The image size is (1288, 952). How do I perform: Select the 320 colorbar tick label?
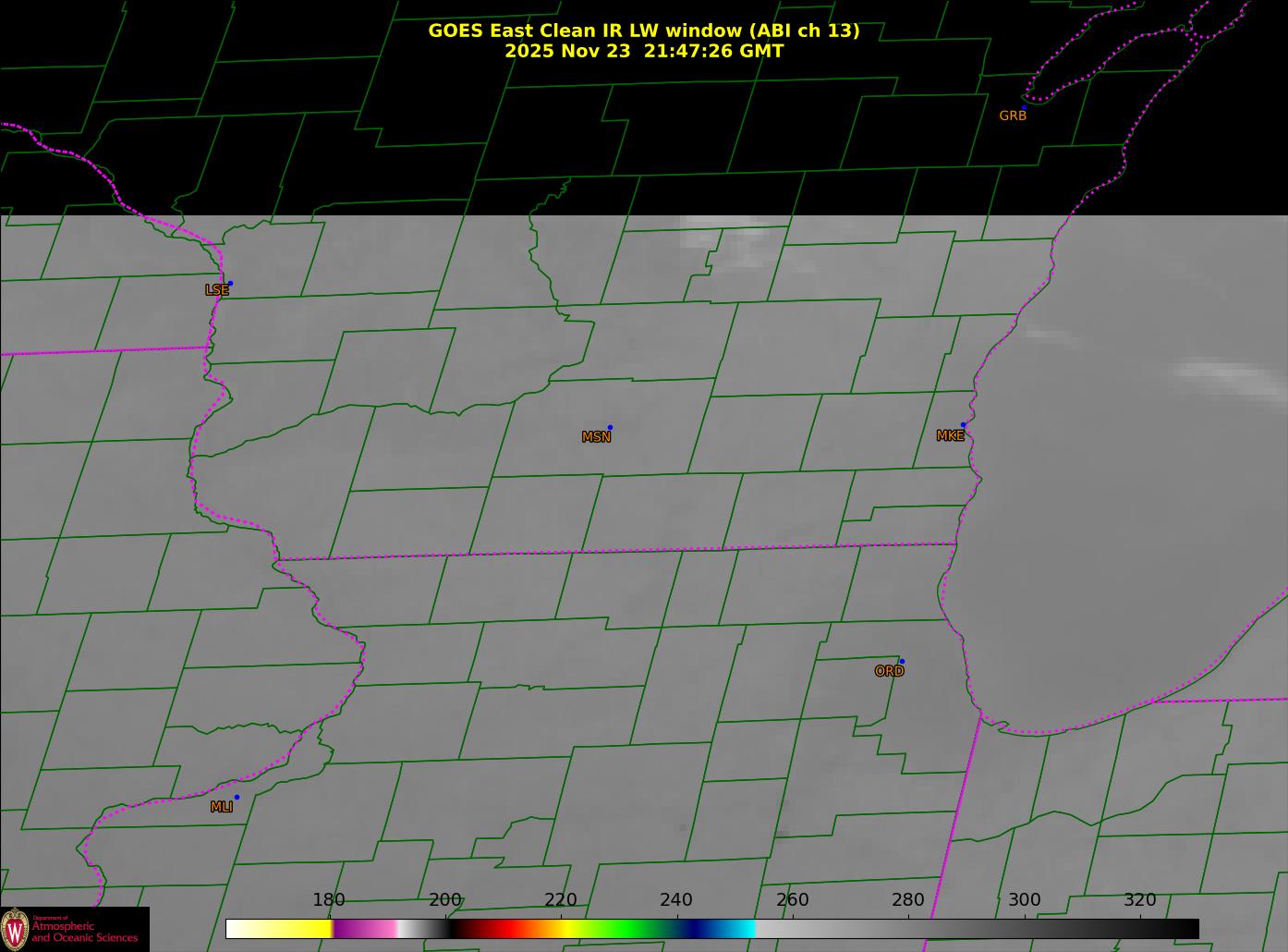(1140, 900)
